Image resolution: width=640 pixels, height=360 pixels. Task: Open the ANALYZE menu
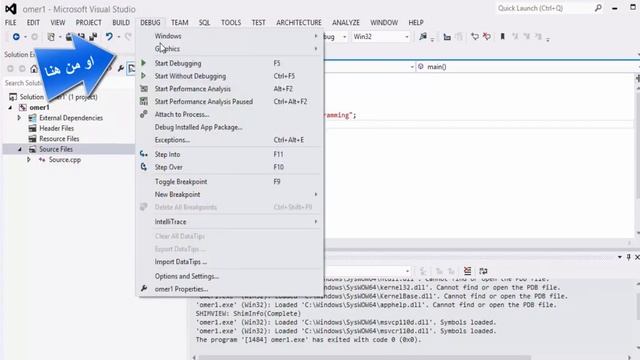click(346, 22)
